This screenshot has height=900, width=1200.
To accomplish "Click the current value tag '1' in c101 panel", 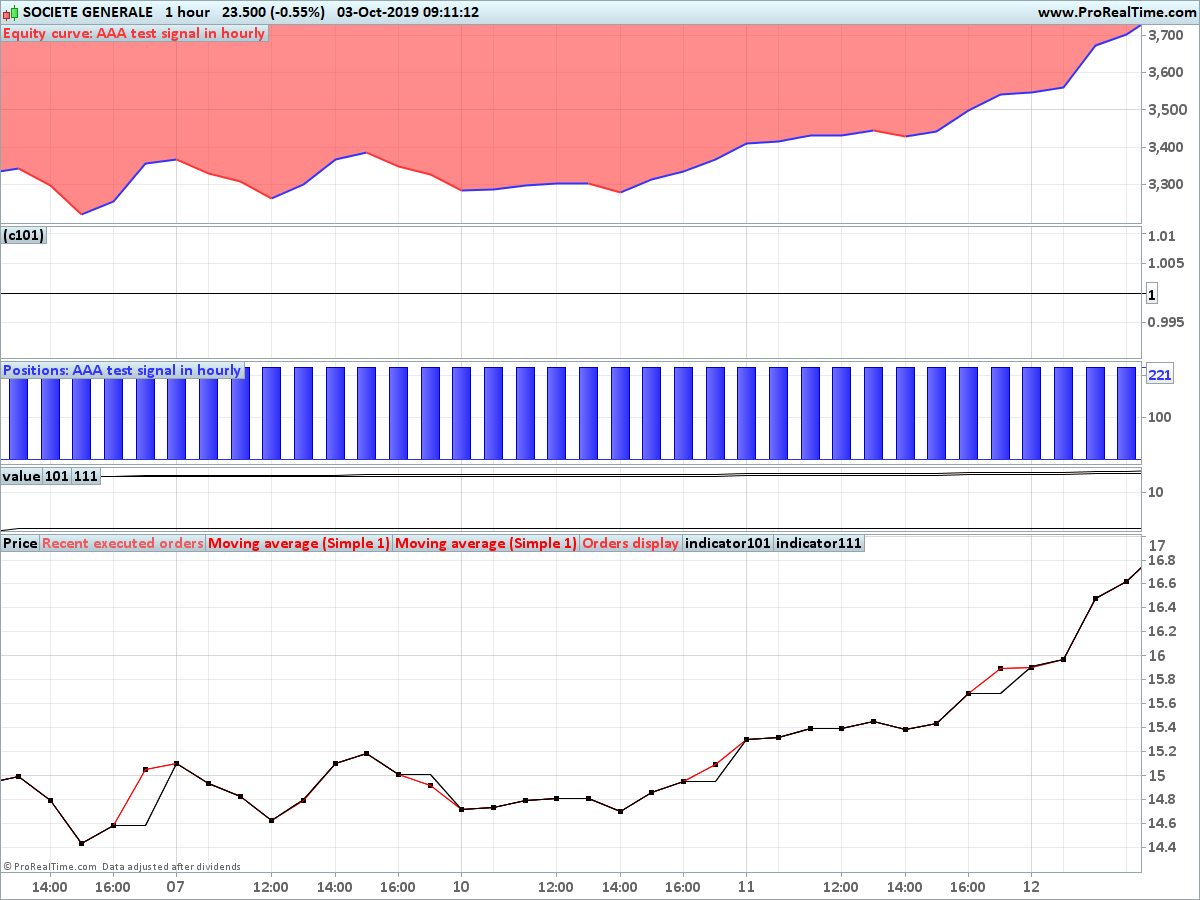I will [1151, 294].
